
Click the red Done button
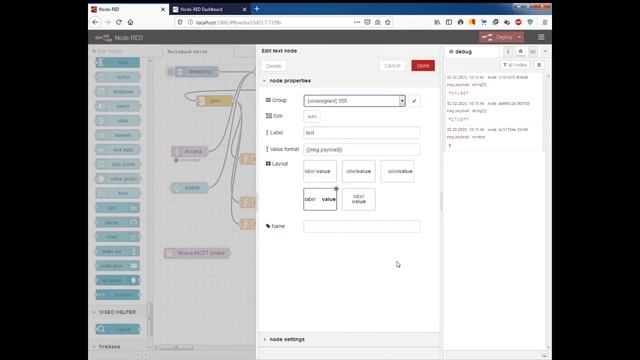(x=423, y=66)
